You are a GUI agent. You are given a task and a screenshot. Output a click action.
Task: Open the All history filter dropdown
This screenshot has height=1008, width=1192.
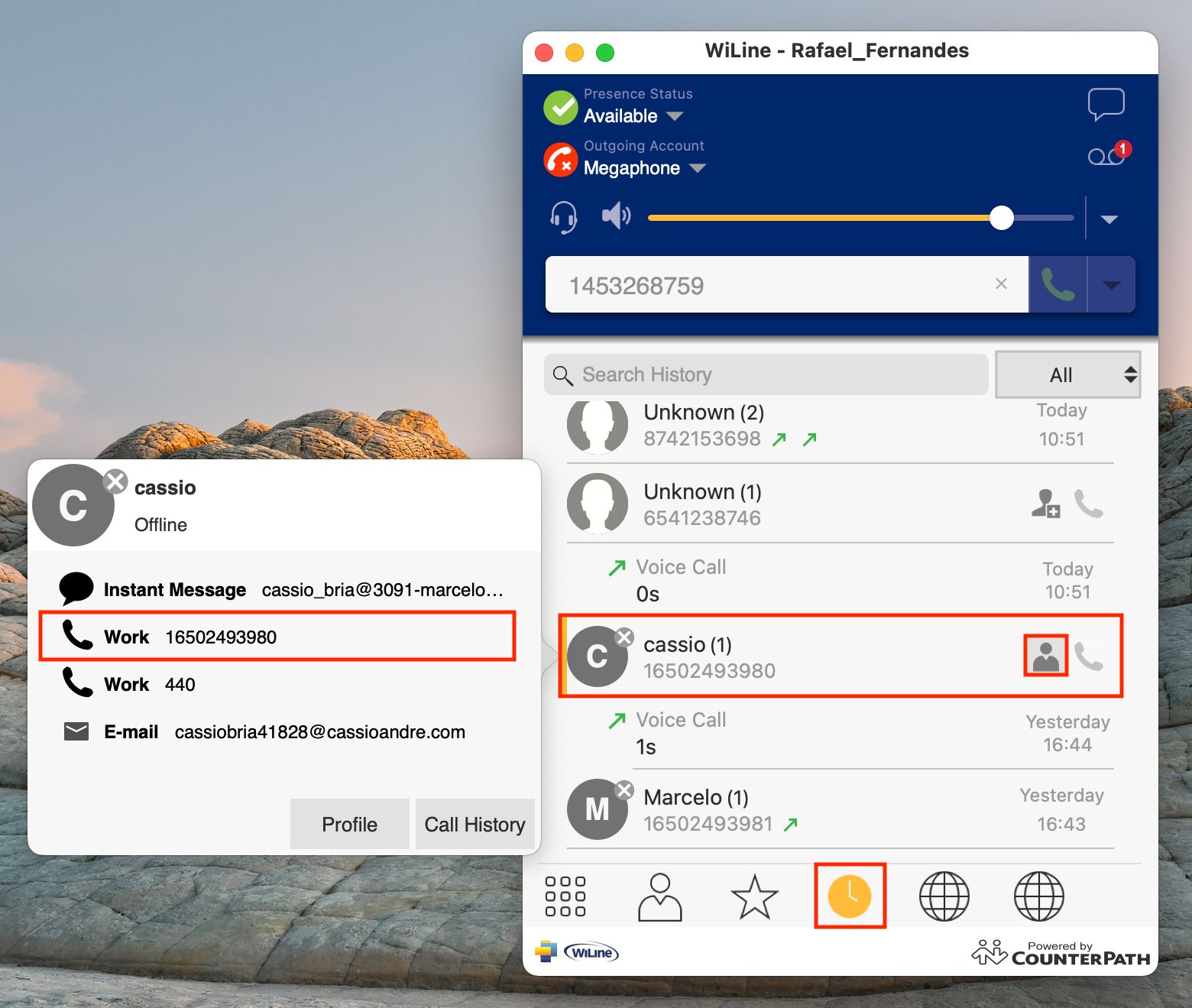click(1067, 374)
